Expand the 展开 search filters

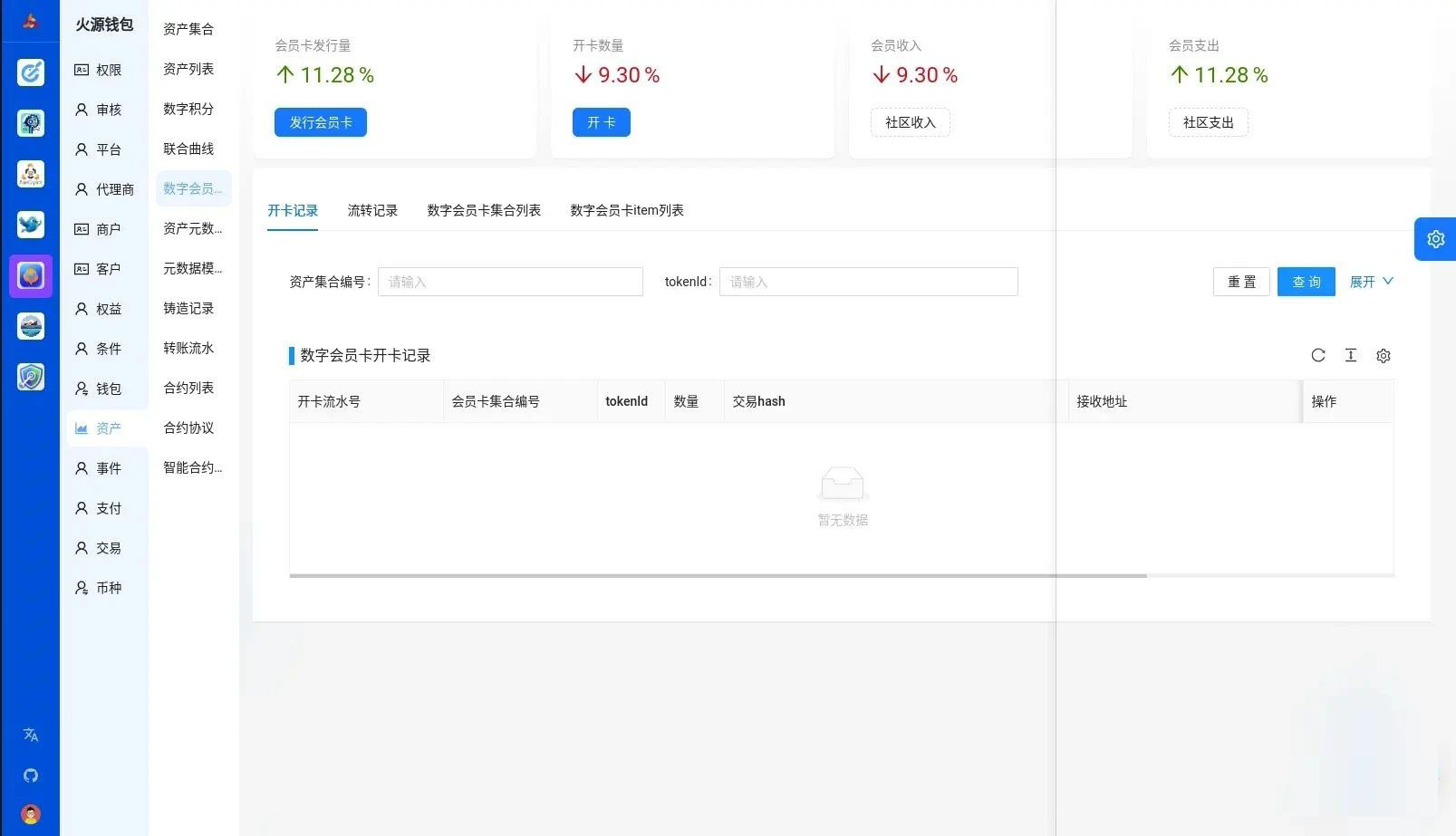pos(1371,282)
